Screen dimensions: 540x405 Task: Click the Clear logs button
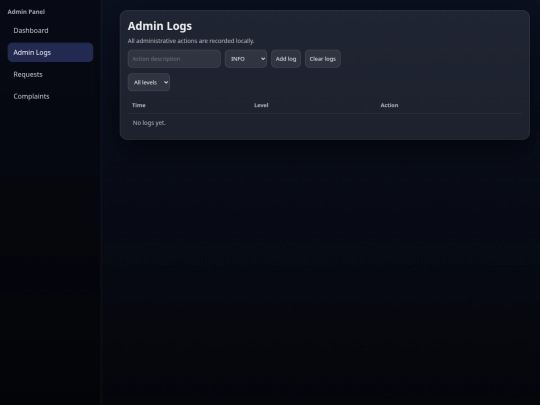[323, 59]
